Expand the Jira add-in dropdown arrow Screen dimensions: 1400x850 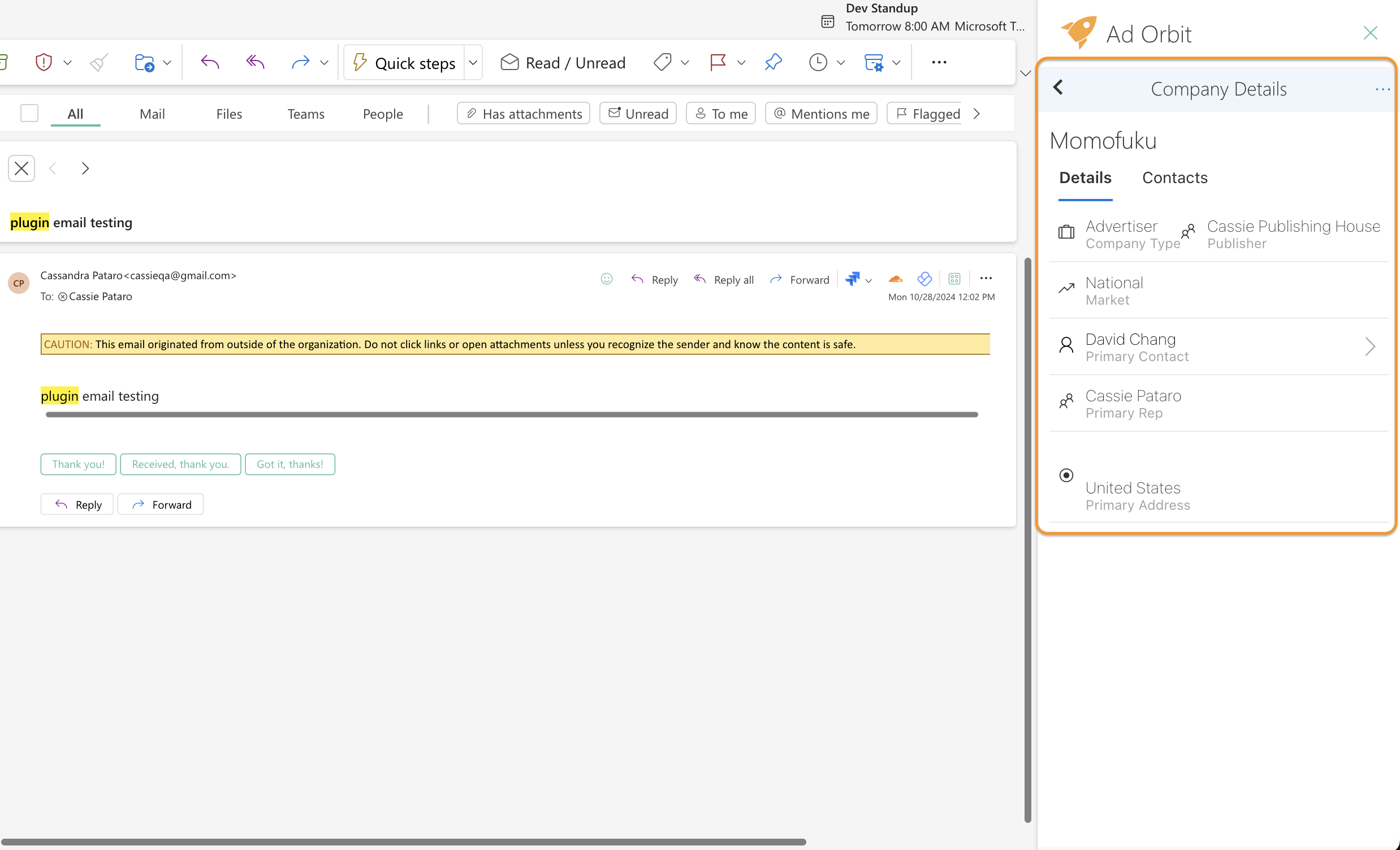coord(868,280)
